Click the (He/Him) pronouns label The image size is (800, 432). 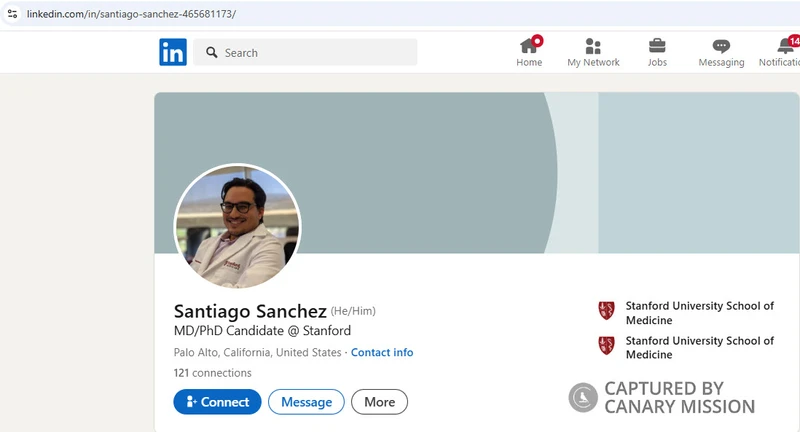(x=353, y=311)
